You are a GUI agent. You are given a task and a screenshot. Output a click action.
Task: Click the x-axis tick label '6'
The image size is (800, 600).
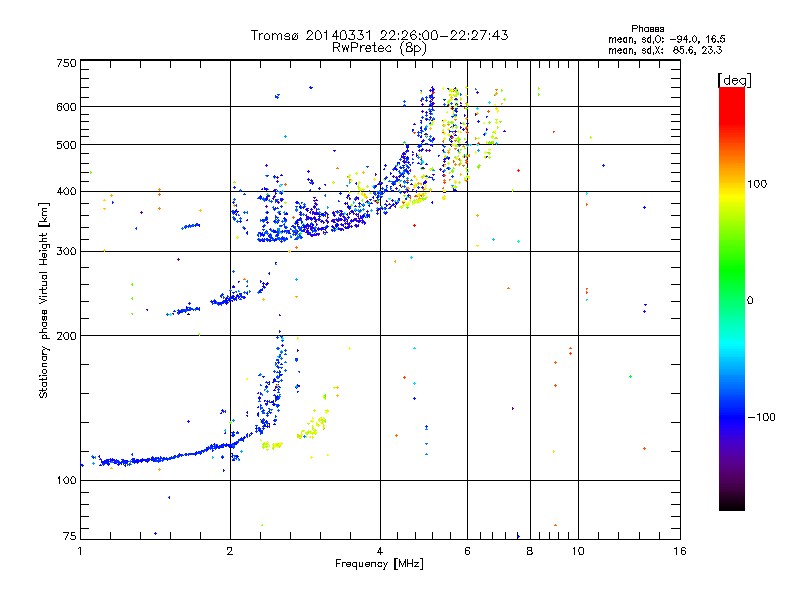pyautogui.click(x=467, y=551)
